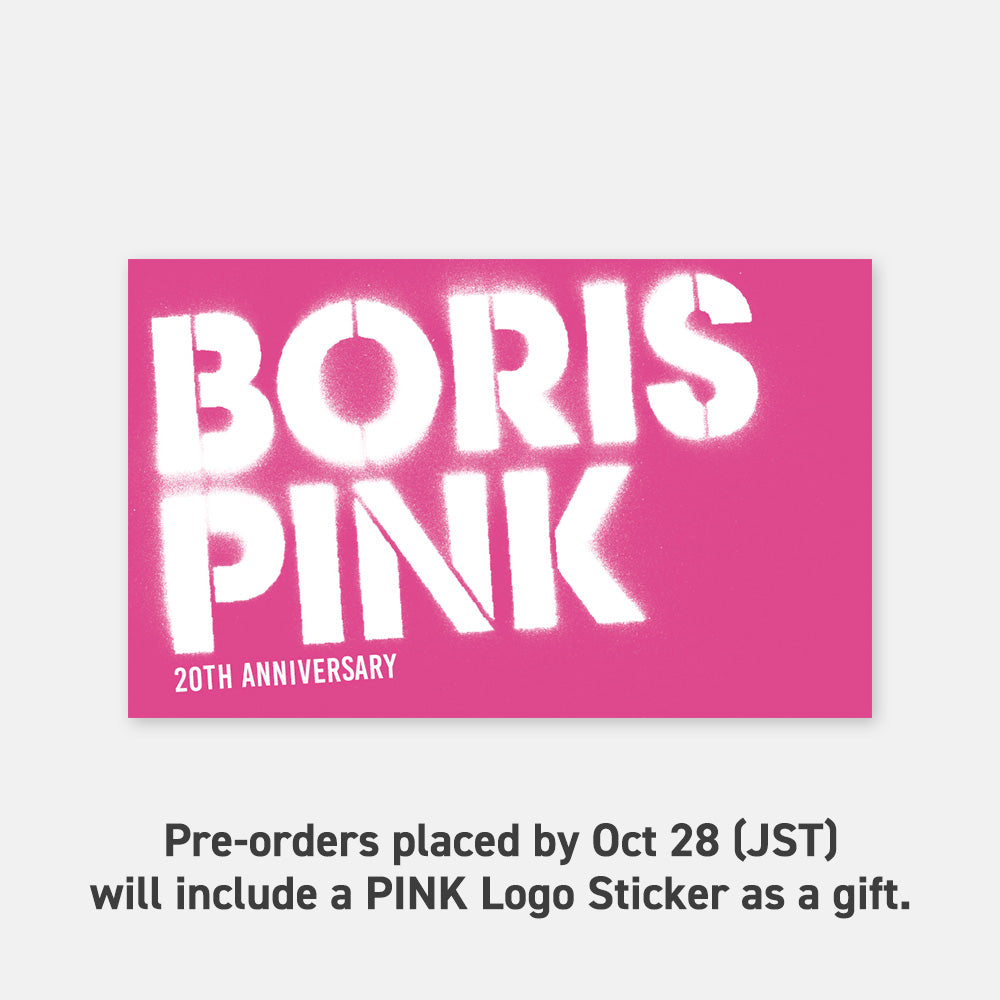Screen dimensions: 1000x1000
Task: Click the letter S in BORIS
Action: tap(700, 357)
